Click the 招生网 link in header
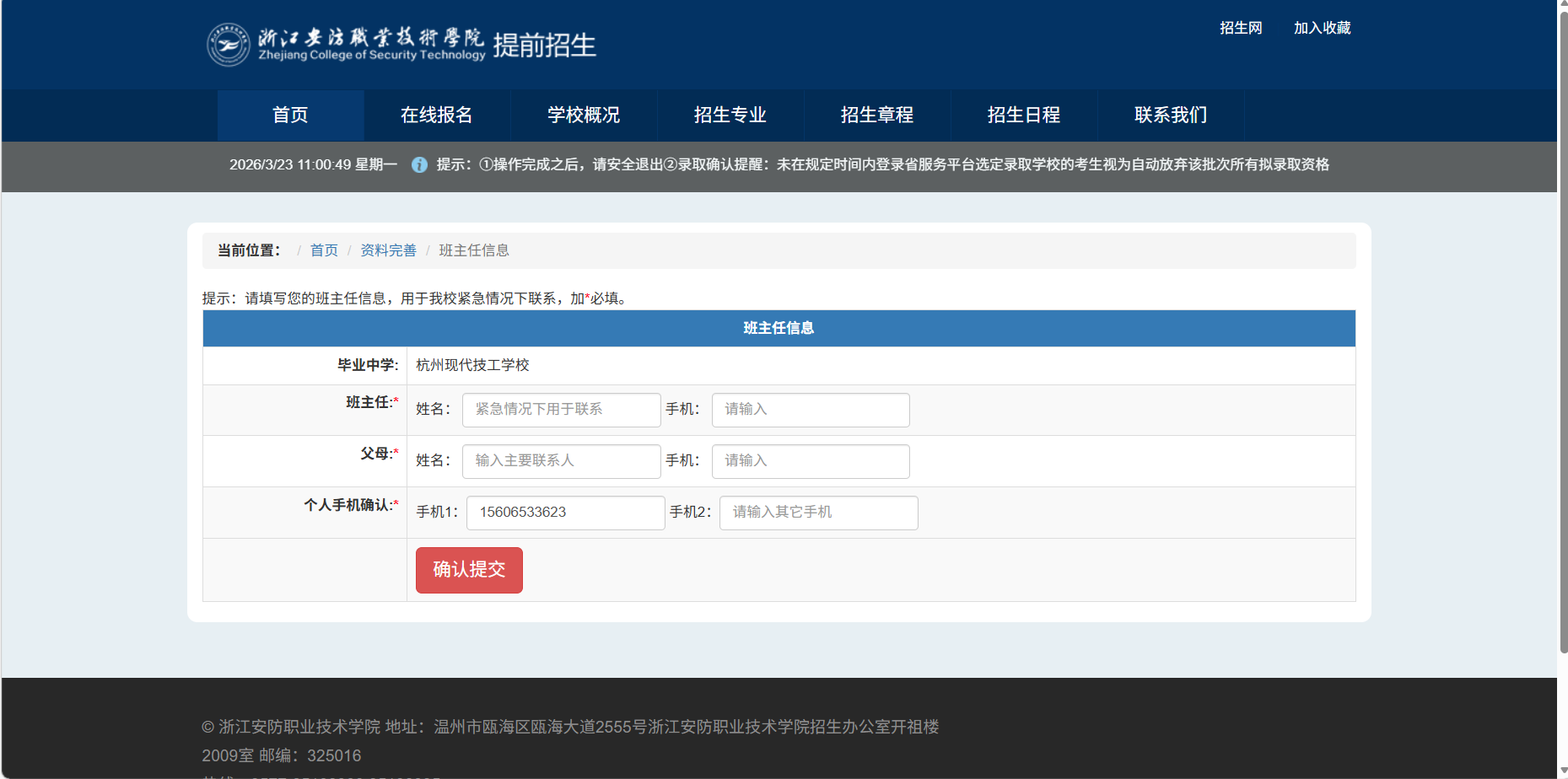This screenshot has width=1568, height=779. (x=1241, y=28)
